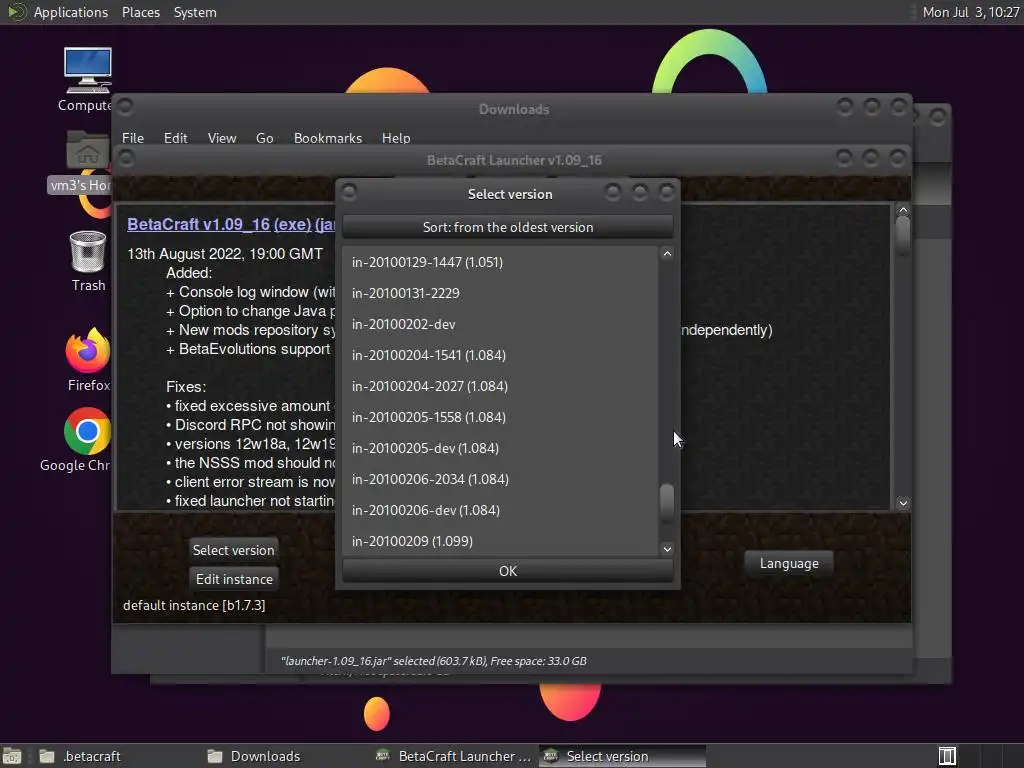Click the show desktop icon in taskbar
1024x768 pixels.
pyautogui.click(x=12, y=756)
